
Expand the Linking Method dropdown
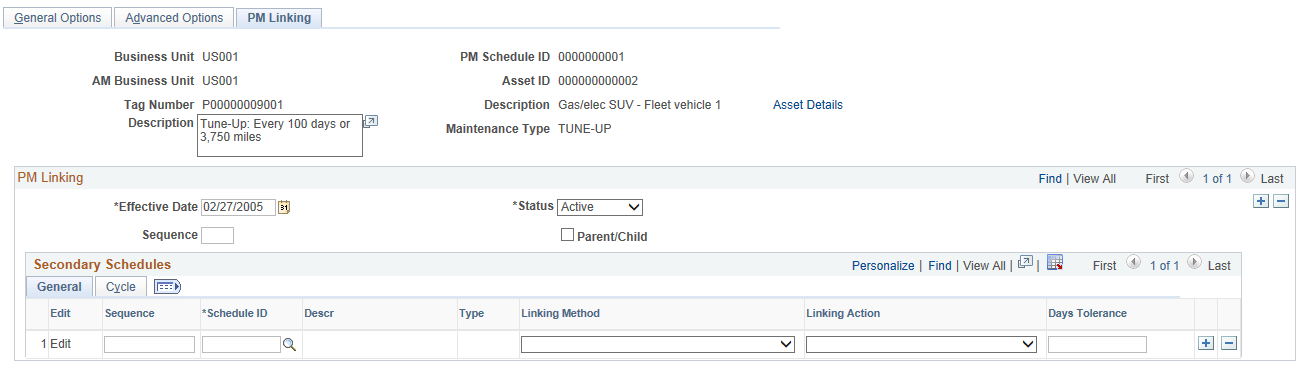point(658,344)
